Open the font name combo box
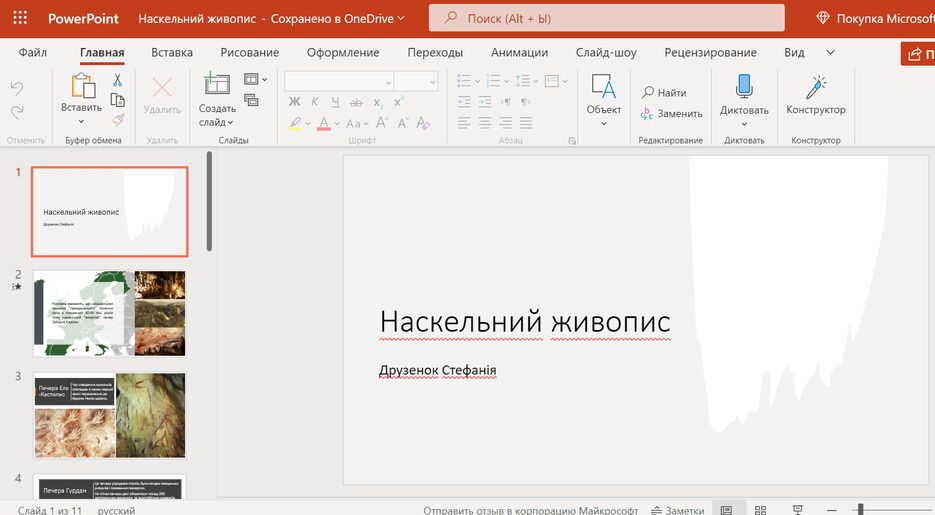935x515 pixels. point(339,81)
